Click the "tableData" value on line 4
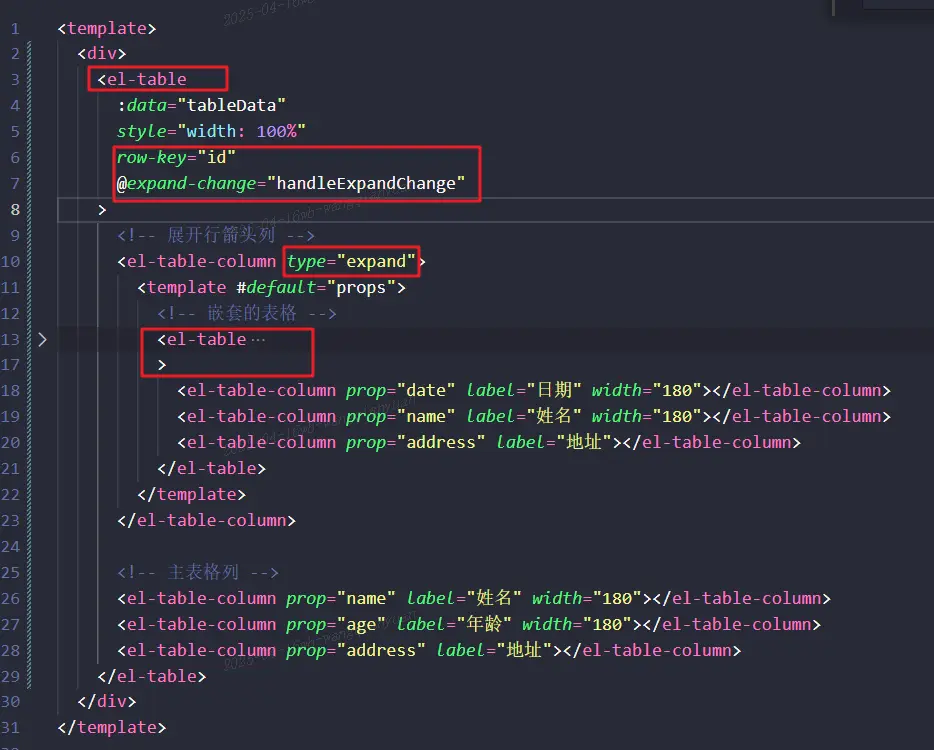934x750 pixels. [232, 105]
